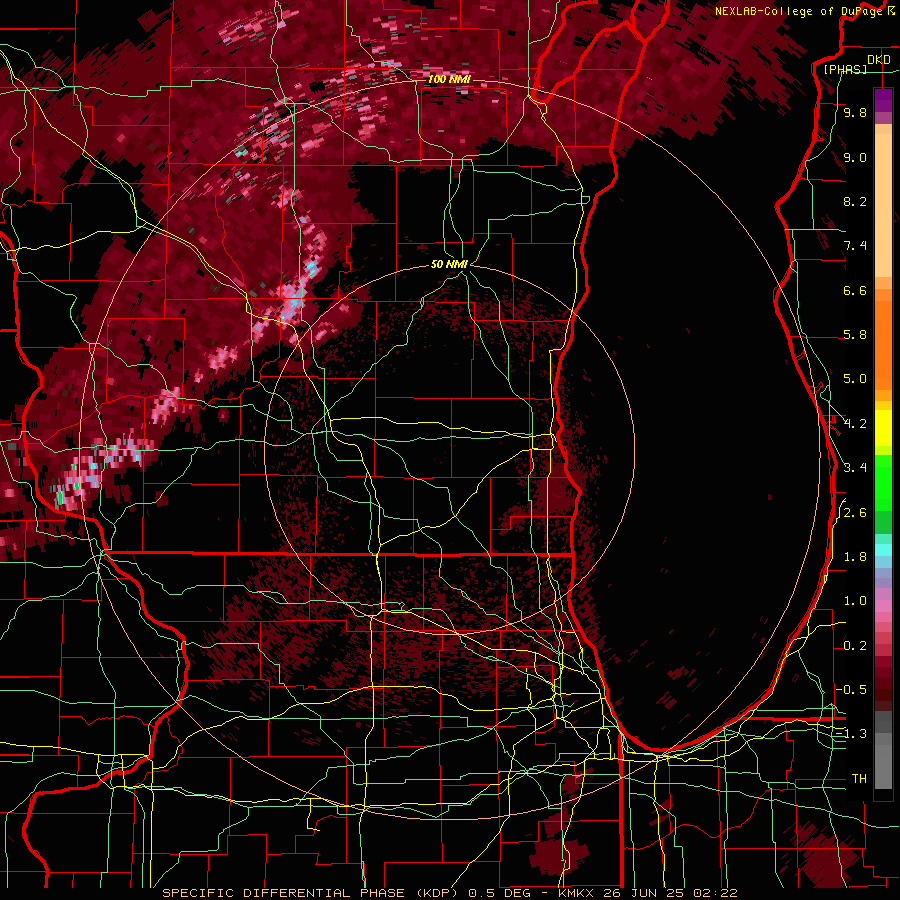Click the SPECIFIC DIFFERENTIAL PHASE (KDP) caption
This screenshot has width=900, height=900.
coord(312,893)
